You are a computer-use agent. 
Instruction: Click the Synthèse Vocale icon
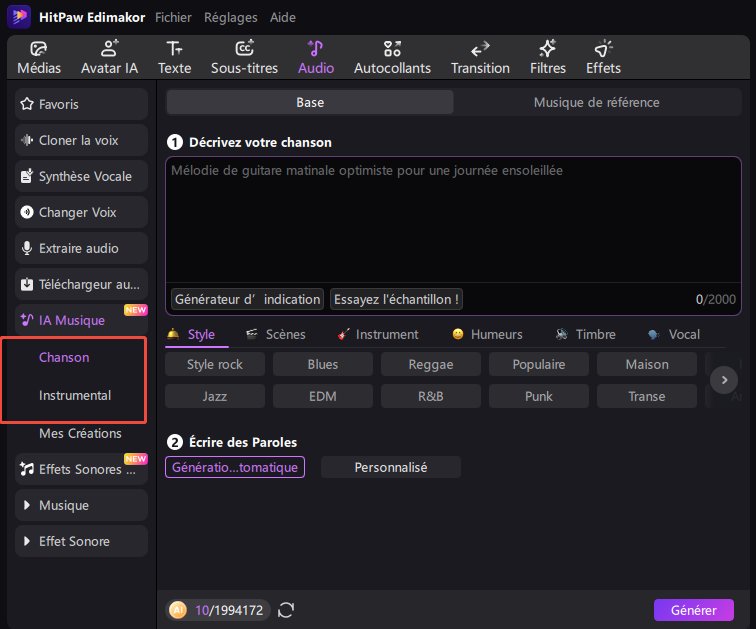pos(27,176)
